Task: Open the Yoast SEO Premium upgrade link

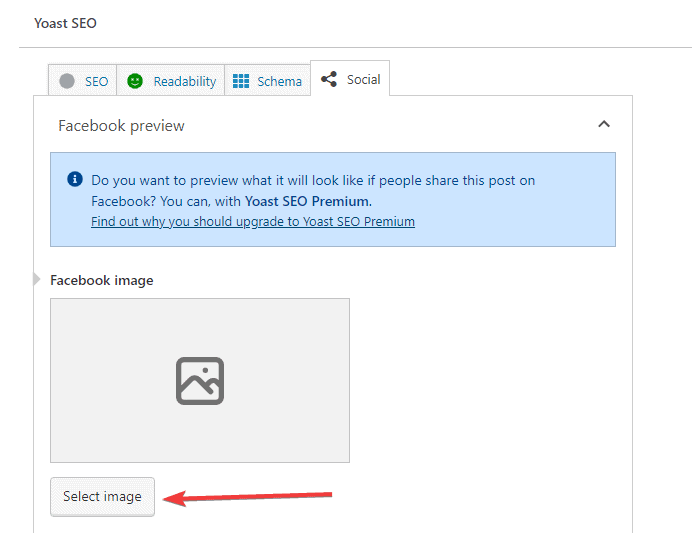Action: tap(253, 221)
